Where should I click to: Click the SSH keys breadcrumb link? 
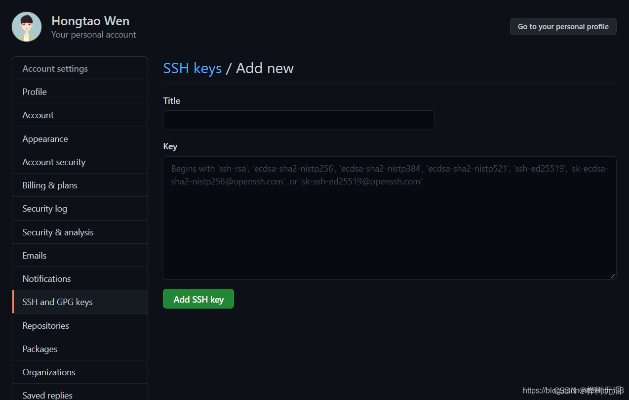192,68
